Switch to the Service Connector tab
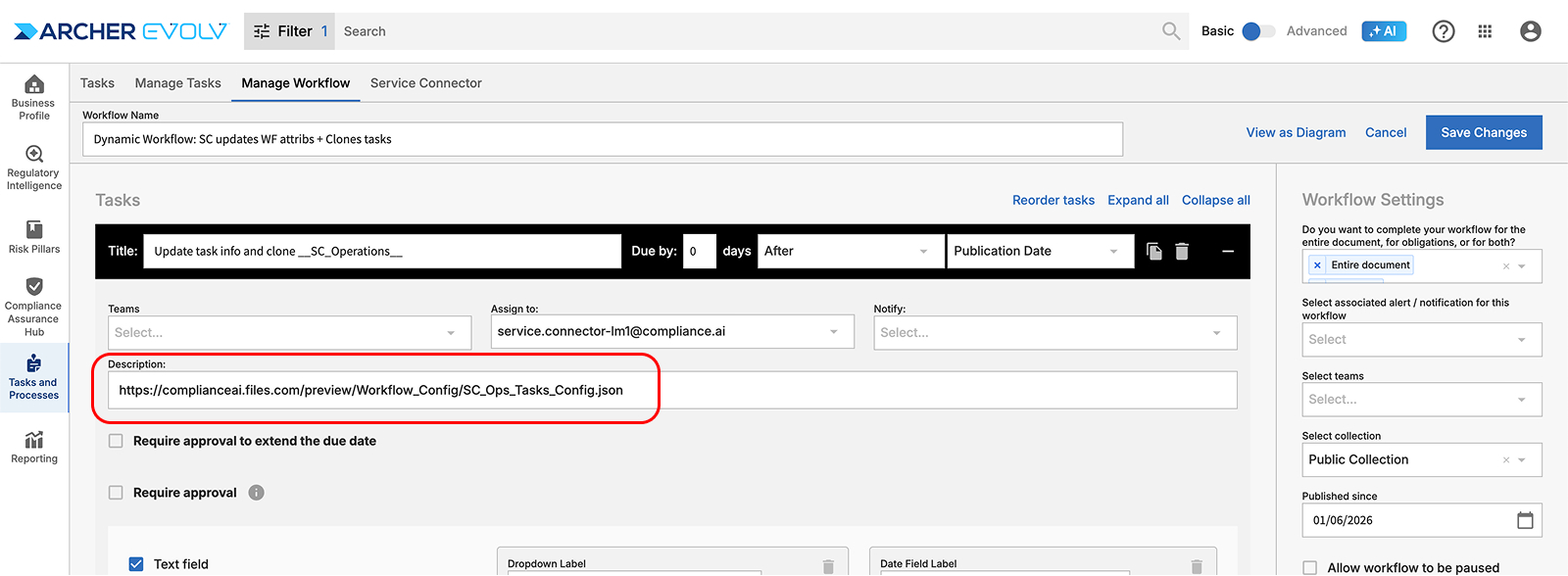Screen dimensions: 1568x576 click(x=425, y=83)
